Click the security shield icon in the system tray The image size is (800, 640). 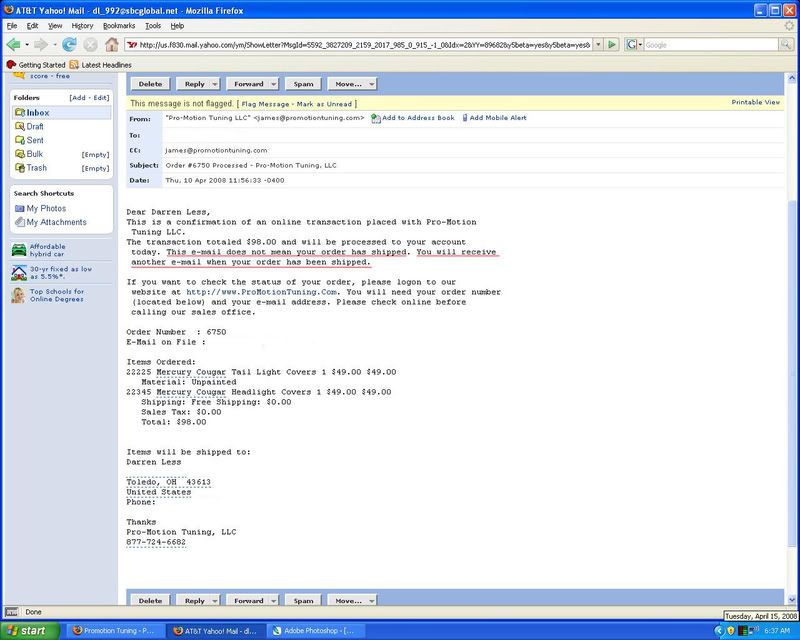pos(731,631)
